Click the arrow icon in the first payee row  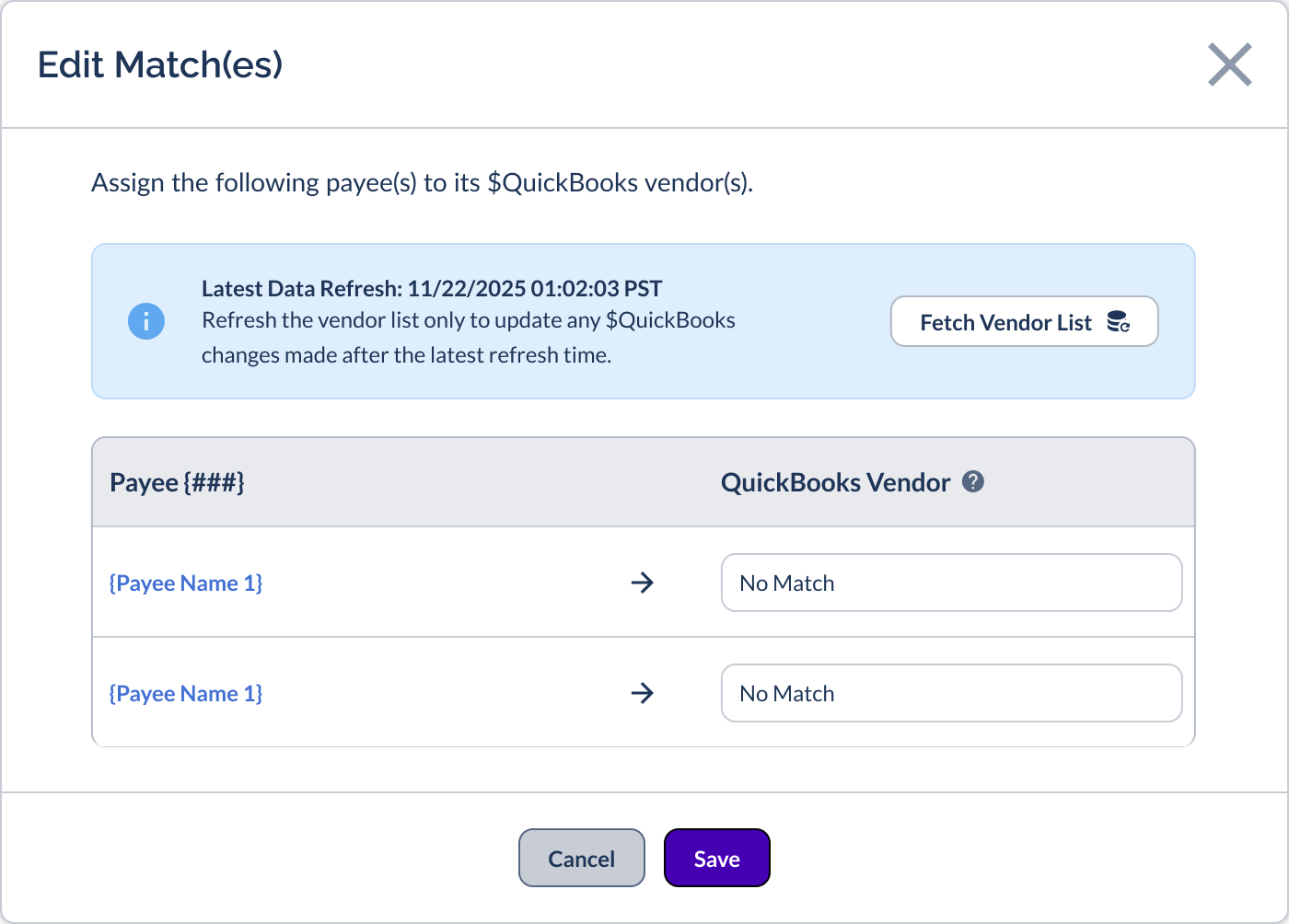643,583
